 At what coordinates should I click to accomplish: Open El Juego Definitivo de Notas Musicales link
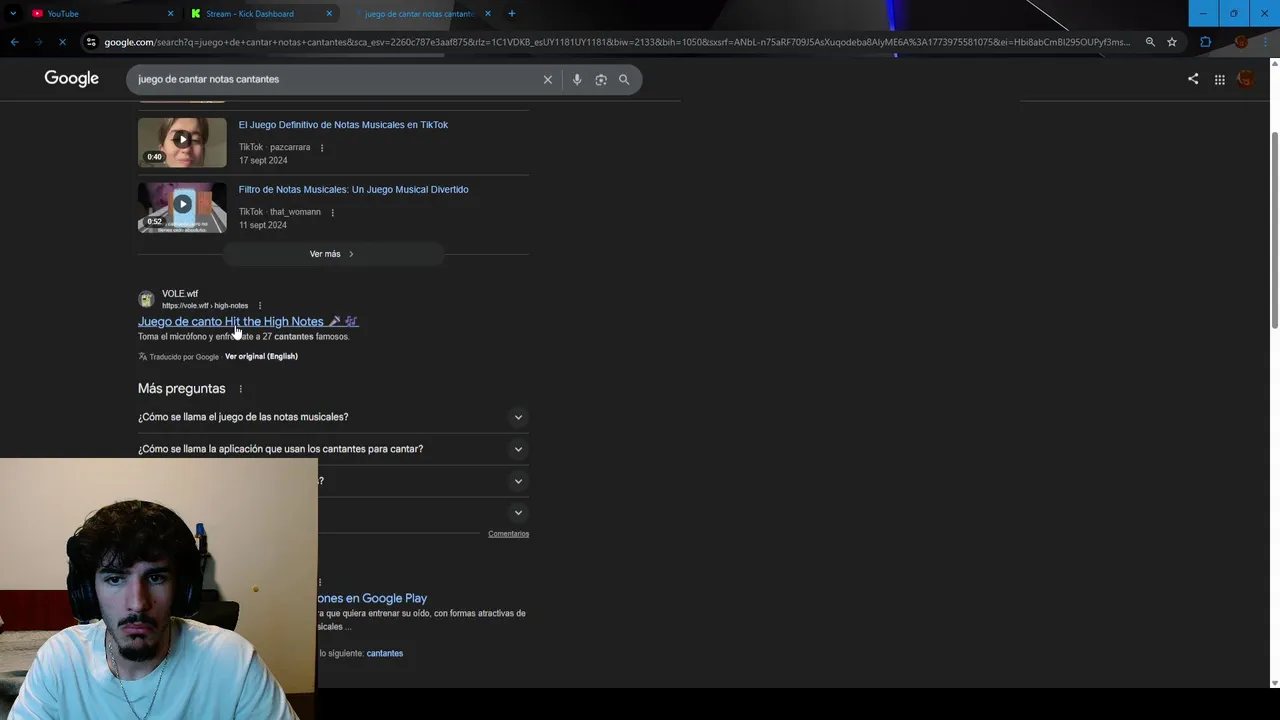click(343, 125)
